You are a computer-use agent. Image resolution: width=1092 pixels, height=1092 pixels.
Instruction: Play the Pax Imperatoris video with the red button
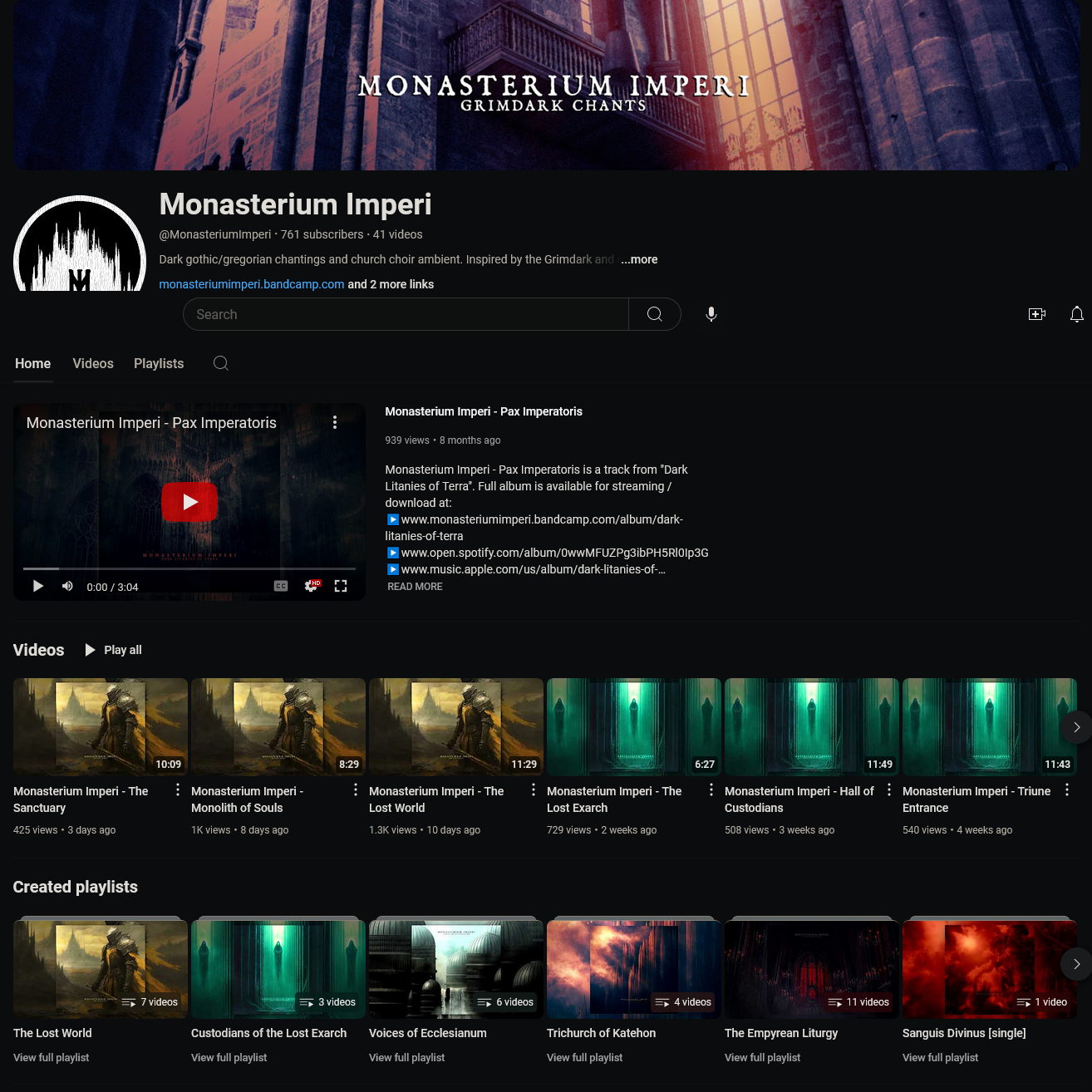189,502
